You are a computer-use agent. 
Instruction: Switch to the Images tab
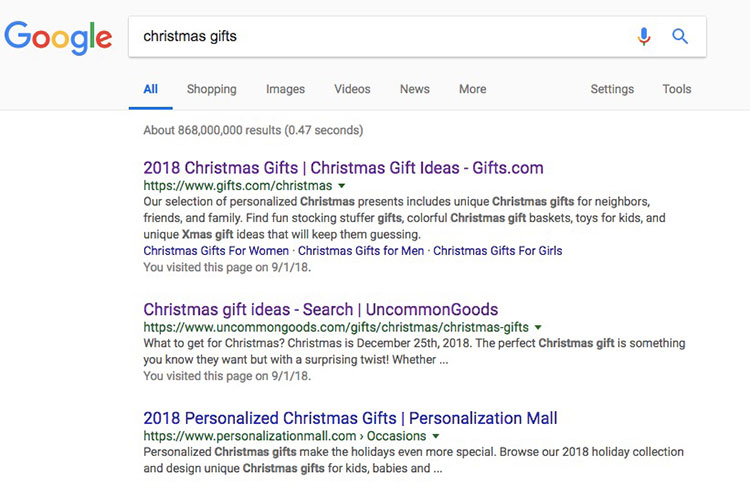pos(285,89)
